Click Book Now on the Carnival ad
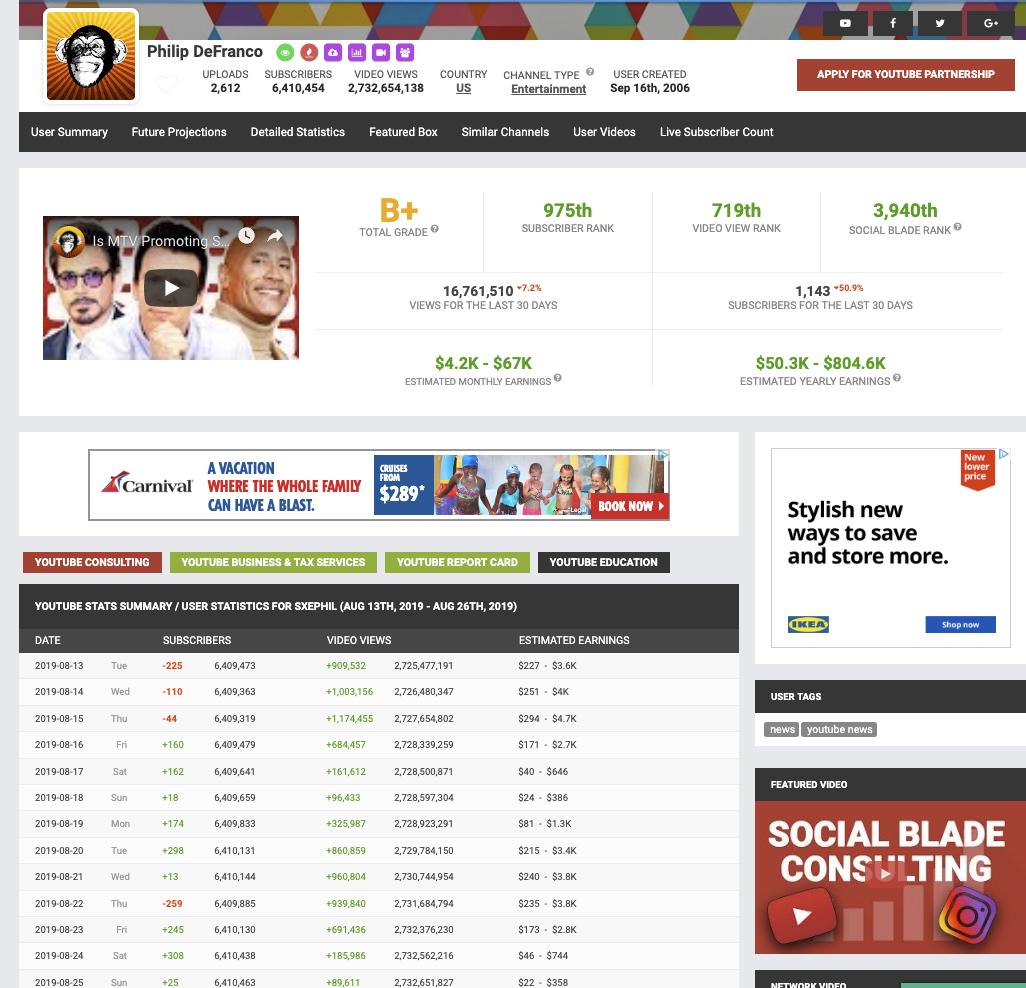 pos(629,506)
